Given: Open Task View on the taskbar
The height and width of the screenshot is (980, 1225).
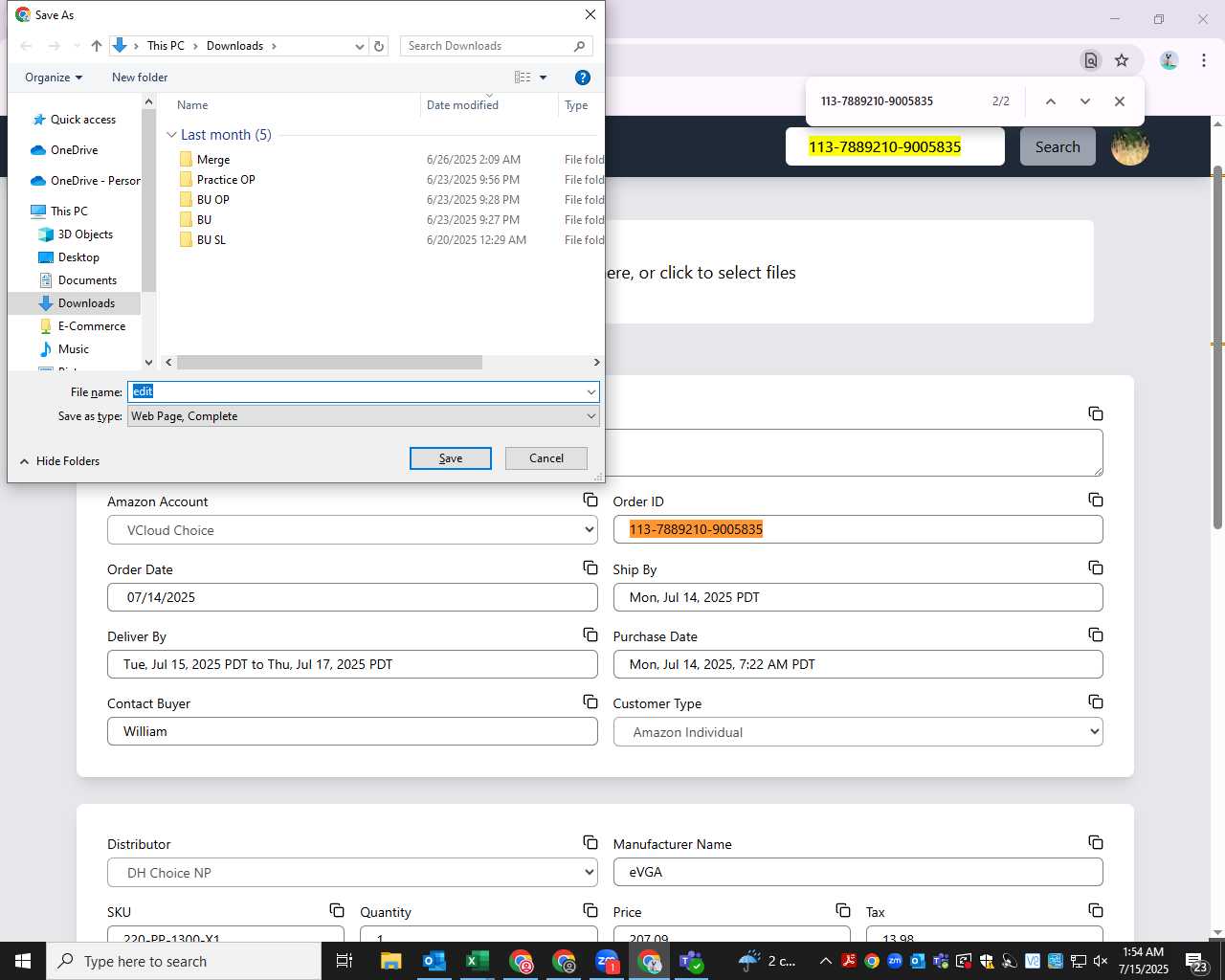Looking at the screenshot, I should [345, 961].
